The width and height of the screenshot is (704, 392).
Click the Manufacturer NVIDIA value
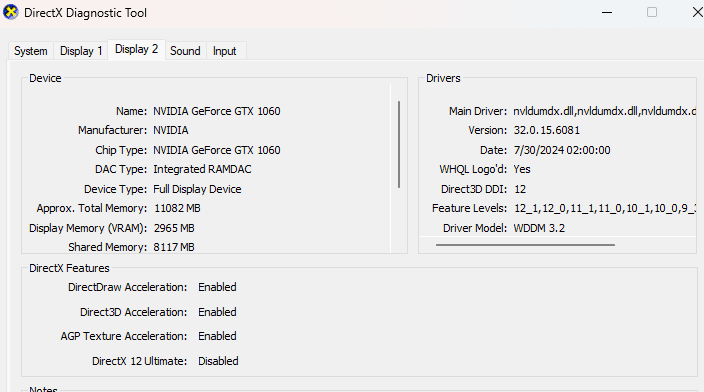[x=171, y=130]
